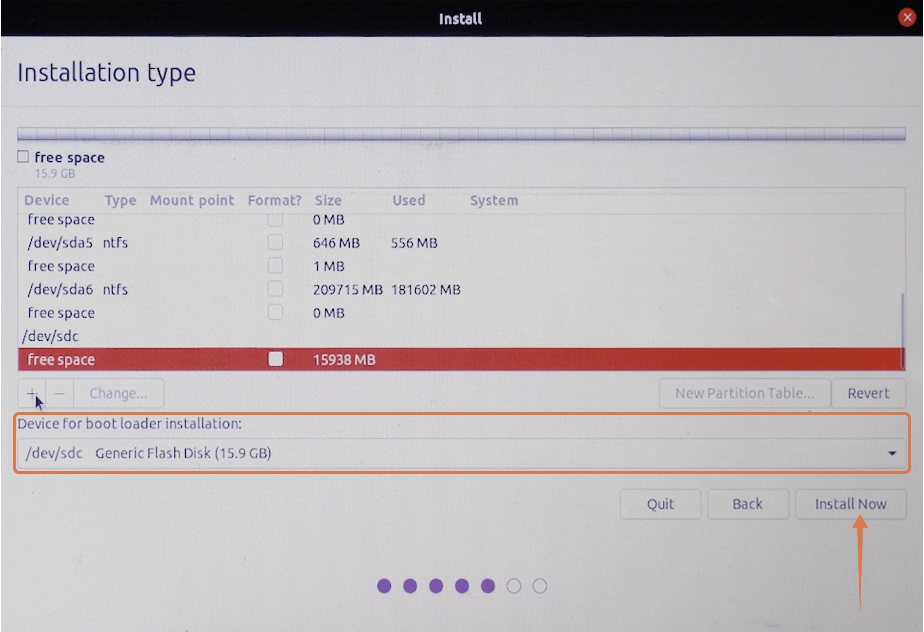This screenshot has height=632, width=924.
Task: Click the Device column header
Action: (x=47, y=200)
